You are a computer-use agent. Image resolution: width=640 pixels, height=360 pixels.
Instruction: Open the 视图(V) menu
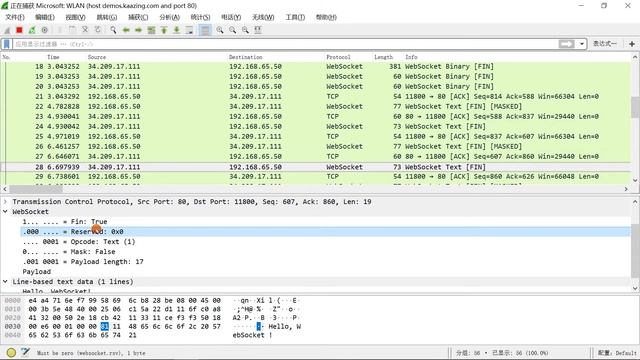coord(75,17)
